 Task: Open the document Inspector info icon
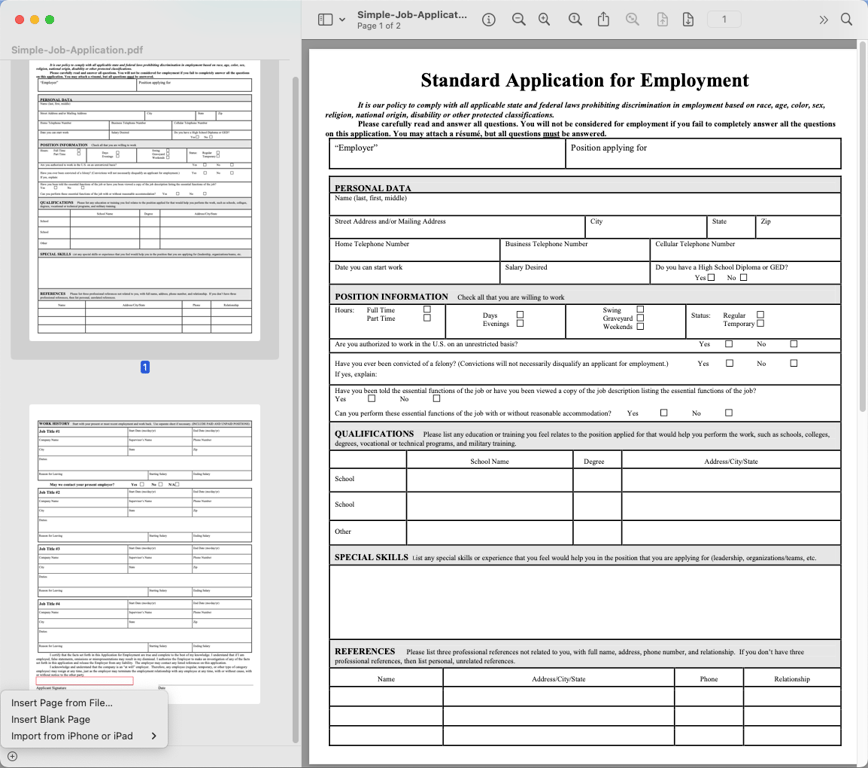[488, 19]
